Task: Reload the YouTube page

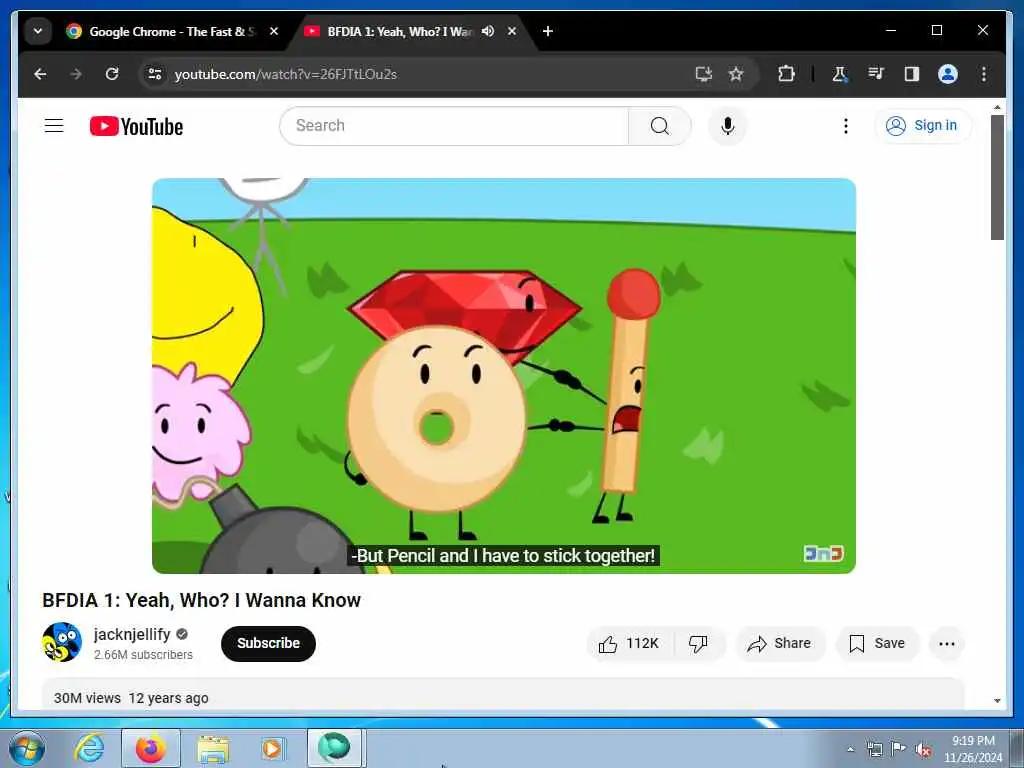Action: tap(112, 74)
